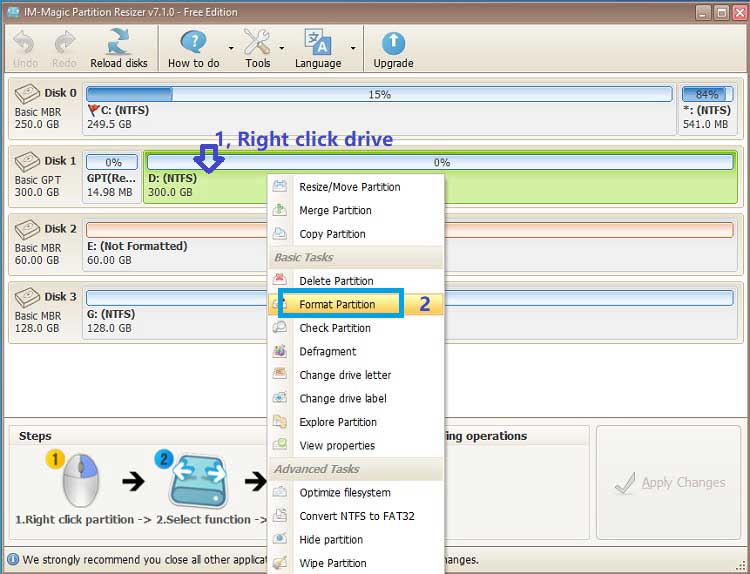Click the Merge Partition menu icon
The height and width of the screenshot is (574, 750).
pyautogui.click(x=280, y=209)
